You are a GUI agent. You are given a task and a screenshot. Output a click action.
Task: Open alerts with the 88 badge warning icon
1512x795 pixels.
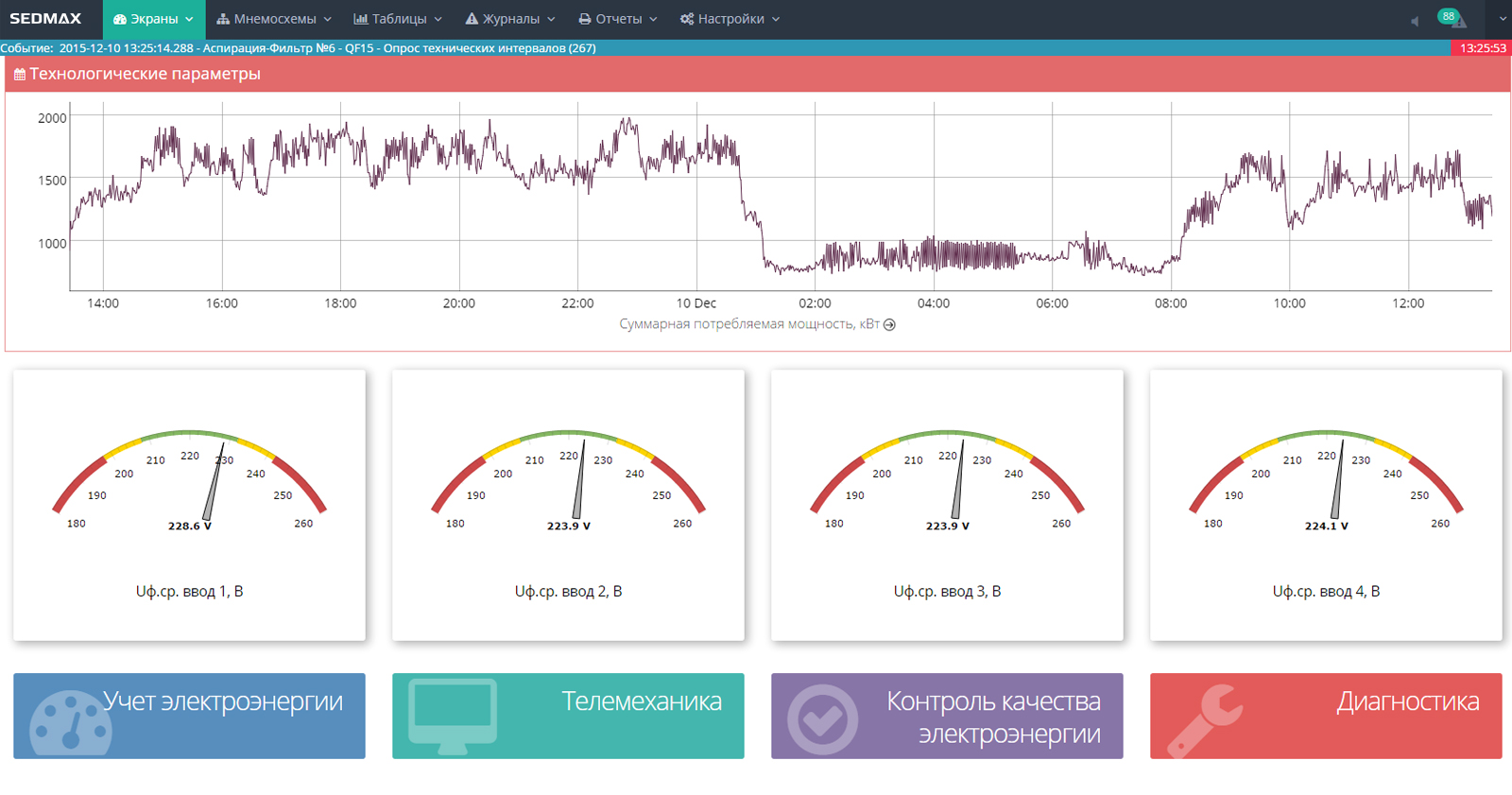point(1453,19)
